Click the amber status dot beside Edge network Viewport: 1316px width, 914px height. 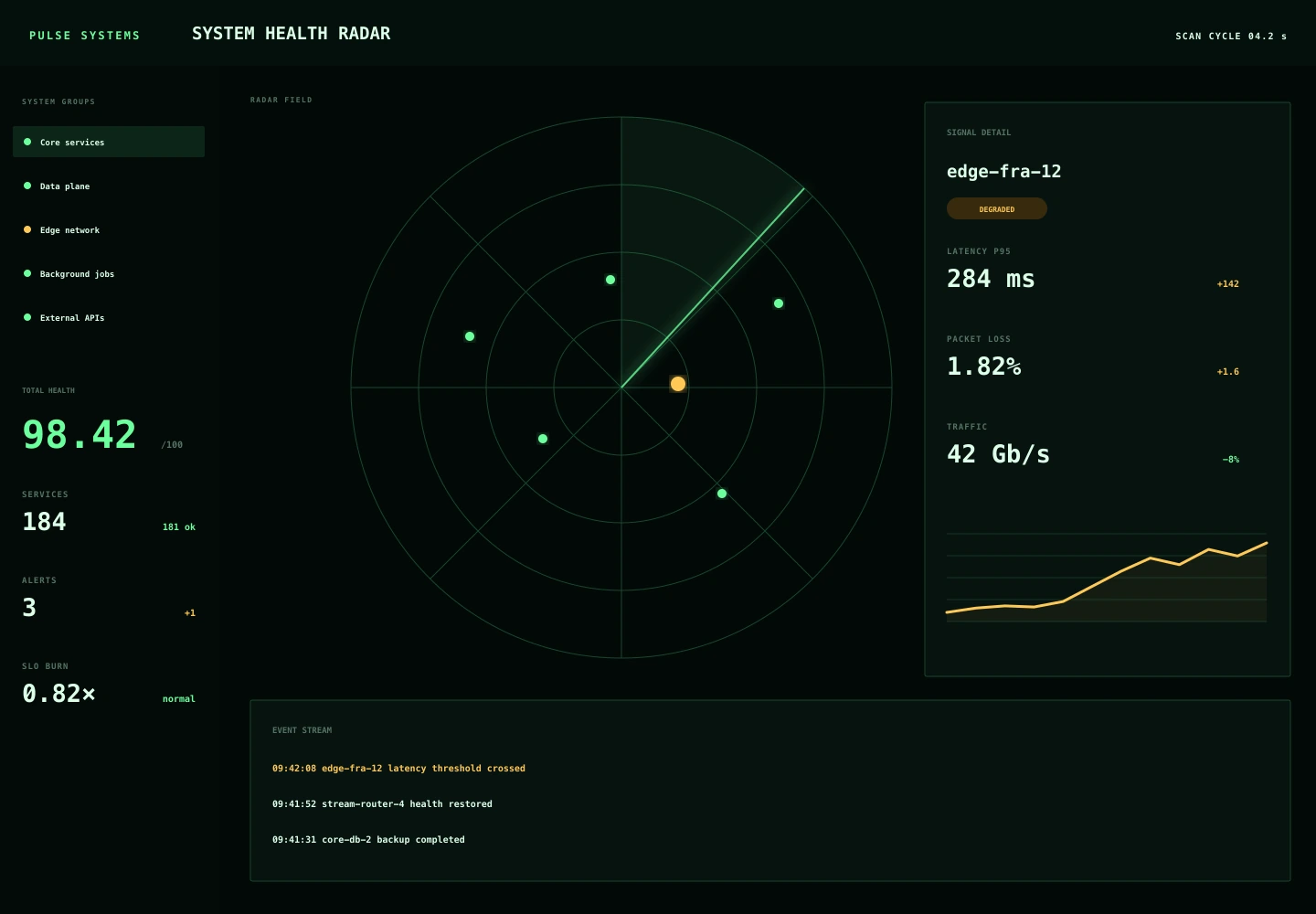point(27,229)
